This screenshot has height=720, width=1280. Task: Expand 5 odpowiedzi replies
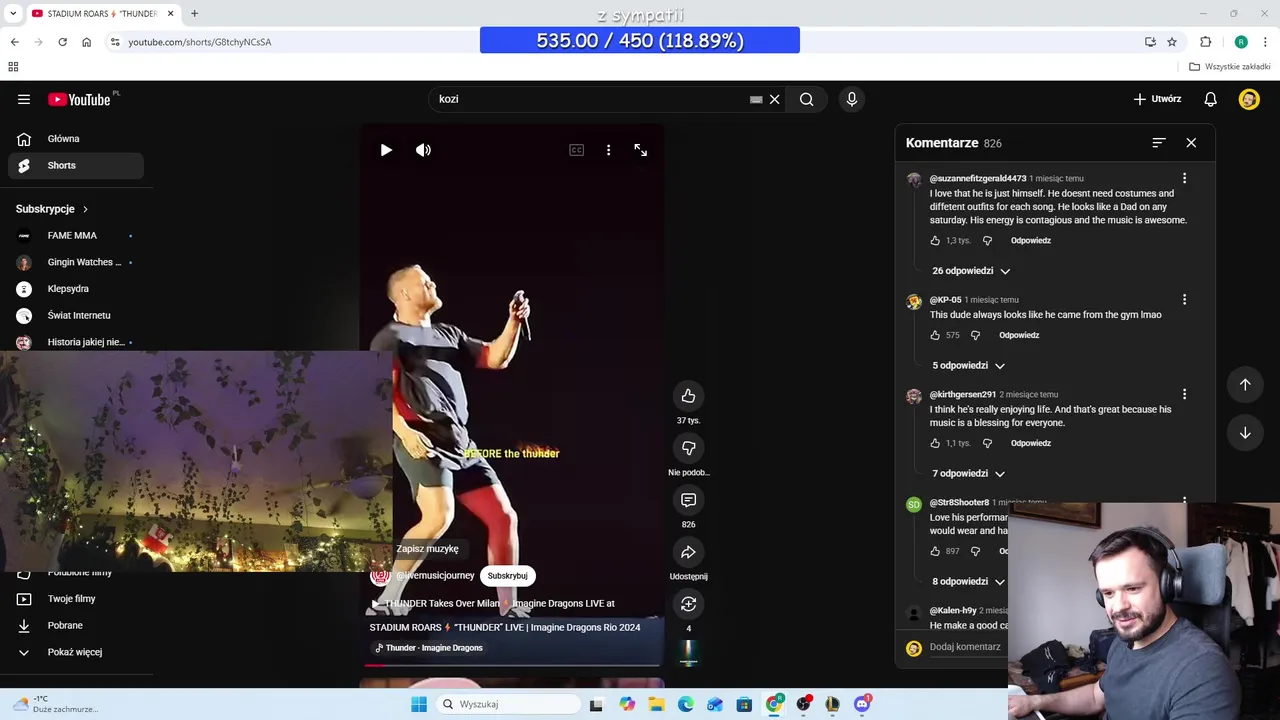point(968,365)
